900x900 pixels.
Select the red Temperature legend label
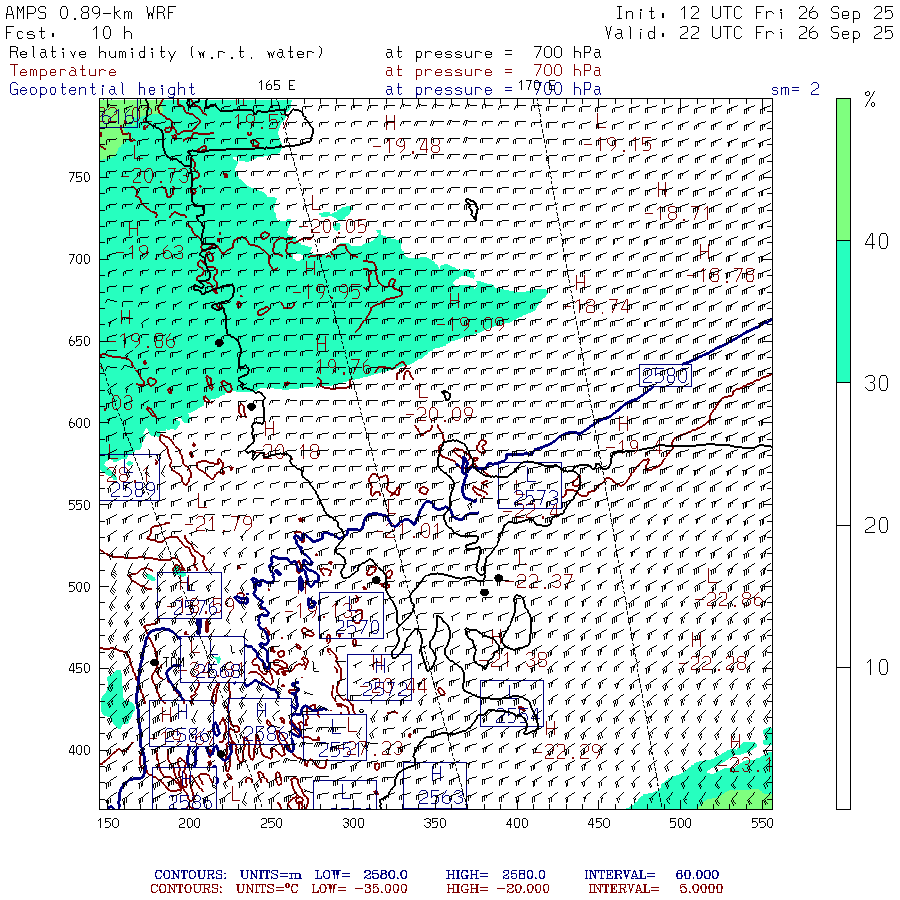pyautogui.click(x=63, y=71)
